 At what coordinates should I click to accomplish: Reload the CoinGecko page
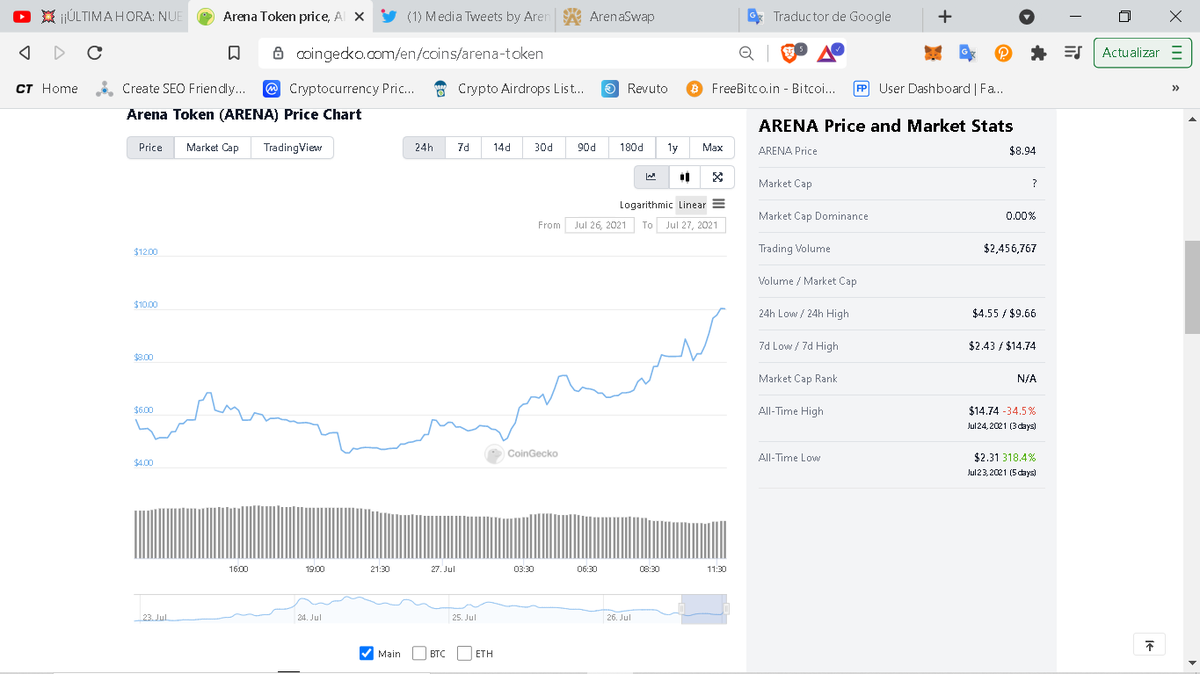tap(94, 53)
